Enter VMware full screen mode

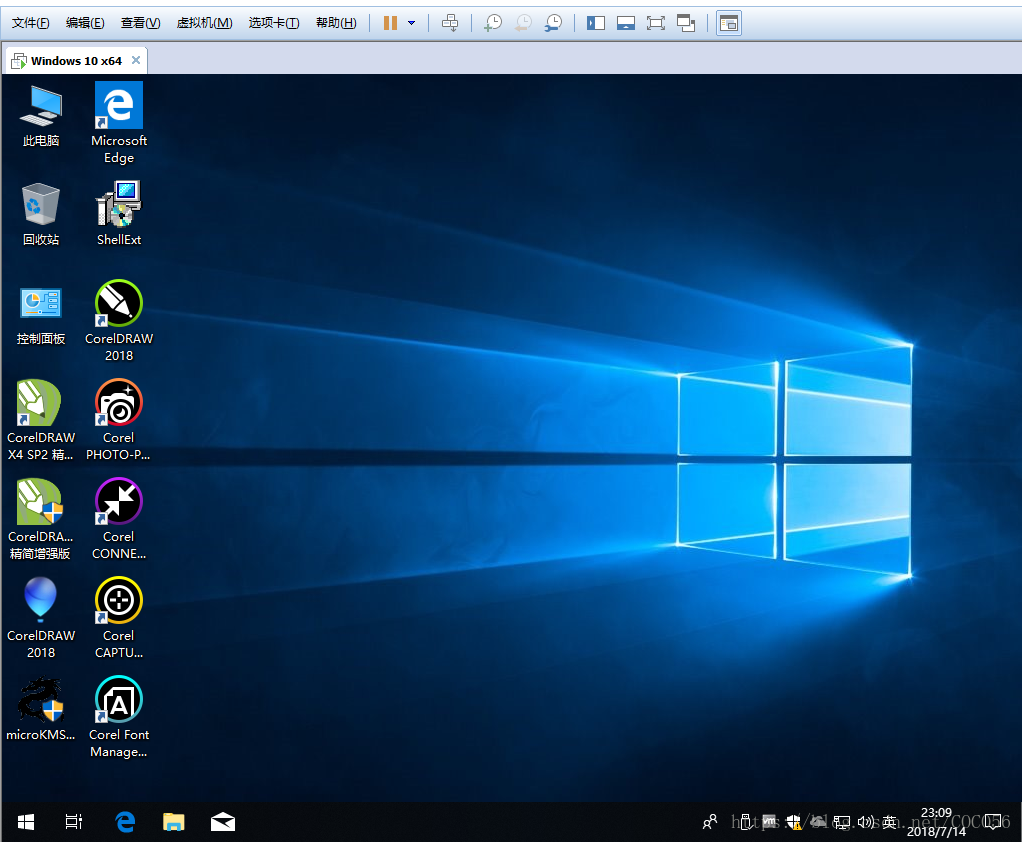[x=656, y=23]
